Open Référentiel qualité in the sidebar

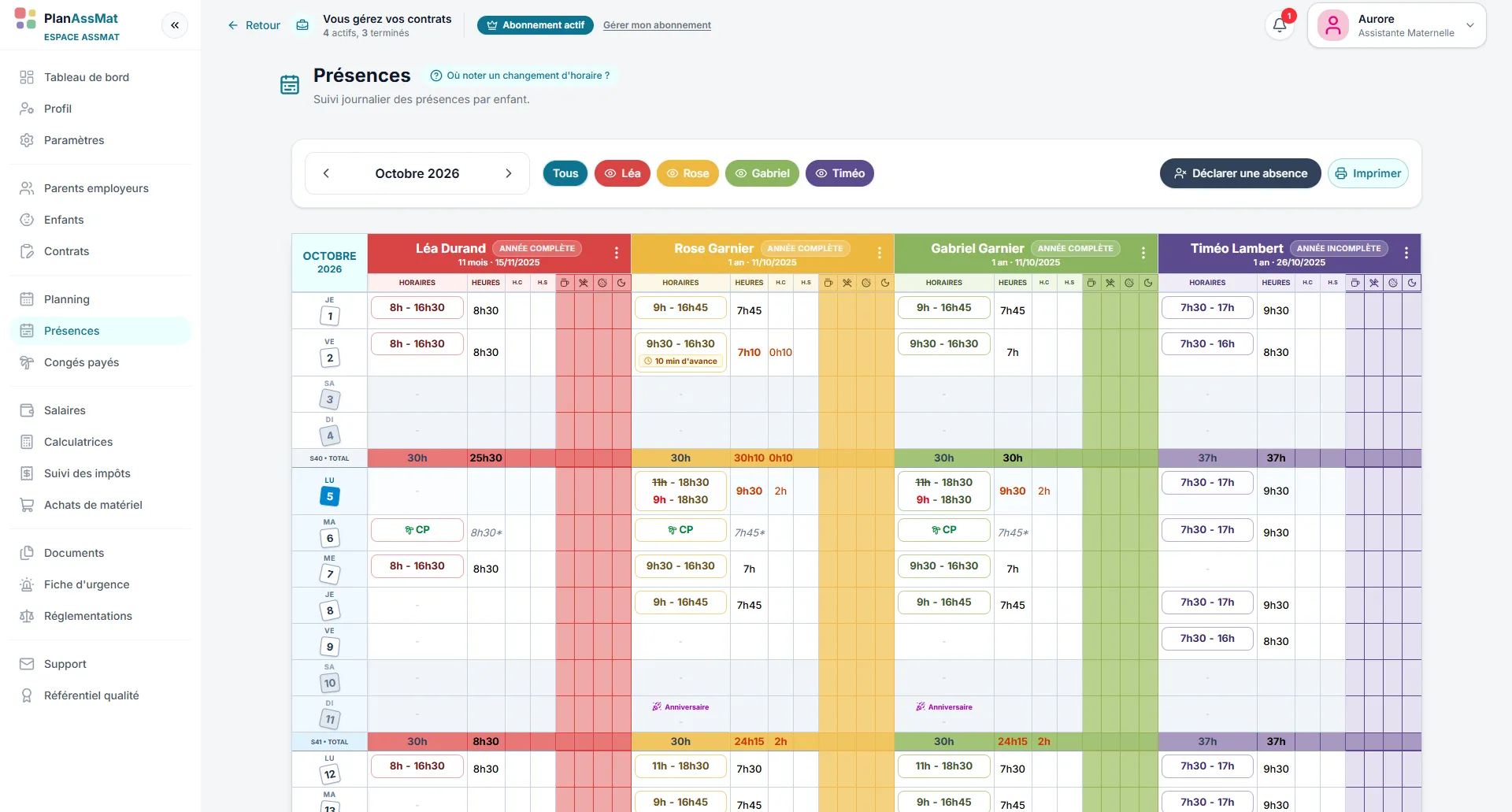[x=100, y=695]
